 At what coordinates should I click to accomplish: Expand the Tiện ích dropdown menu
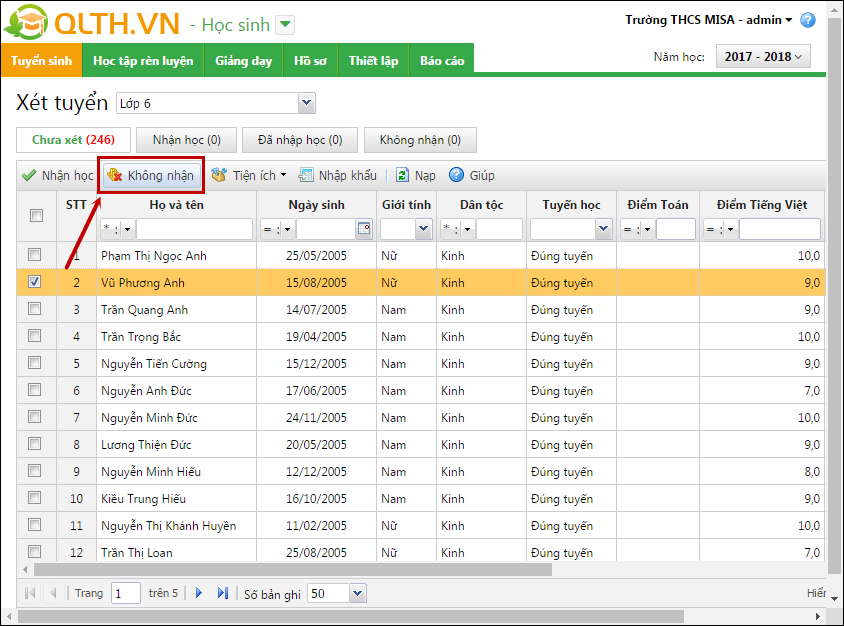250,176
